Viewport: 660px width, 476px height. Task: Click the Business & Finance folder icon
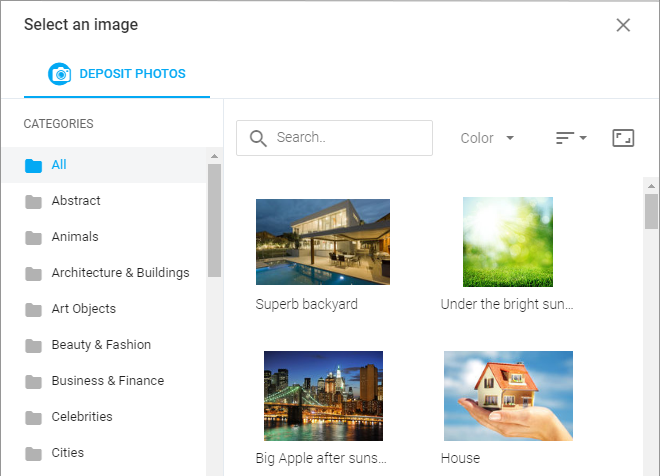click(x=33, y=381)
